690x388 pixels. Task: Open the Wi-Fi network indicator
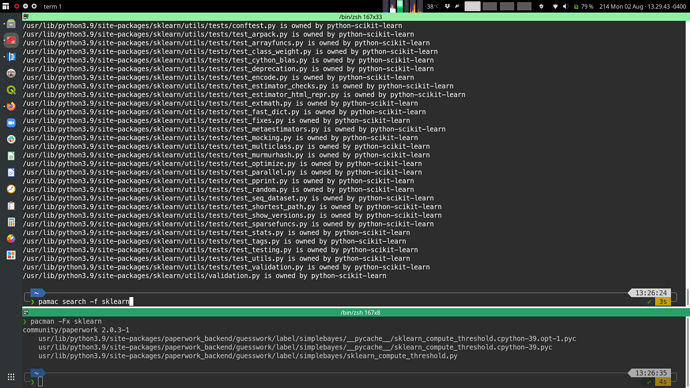pyautogui.click(x=555, y=6)
